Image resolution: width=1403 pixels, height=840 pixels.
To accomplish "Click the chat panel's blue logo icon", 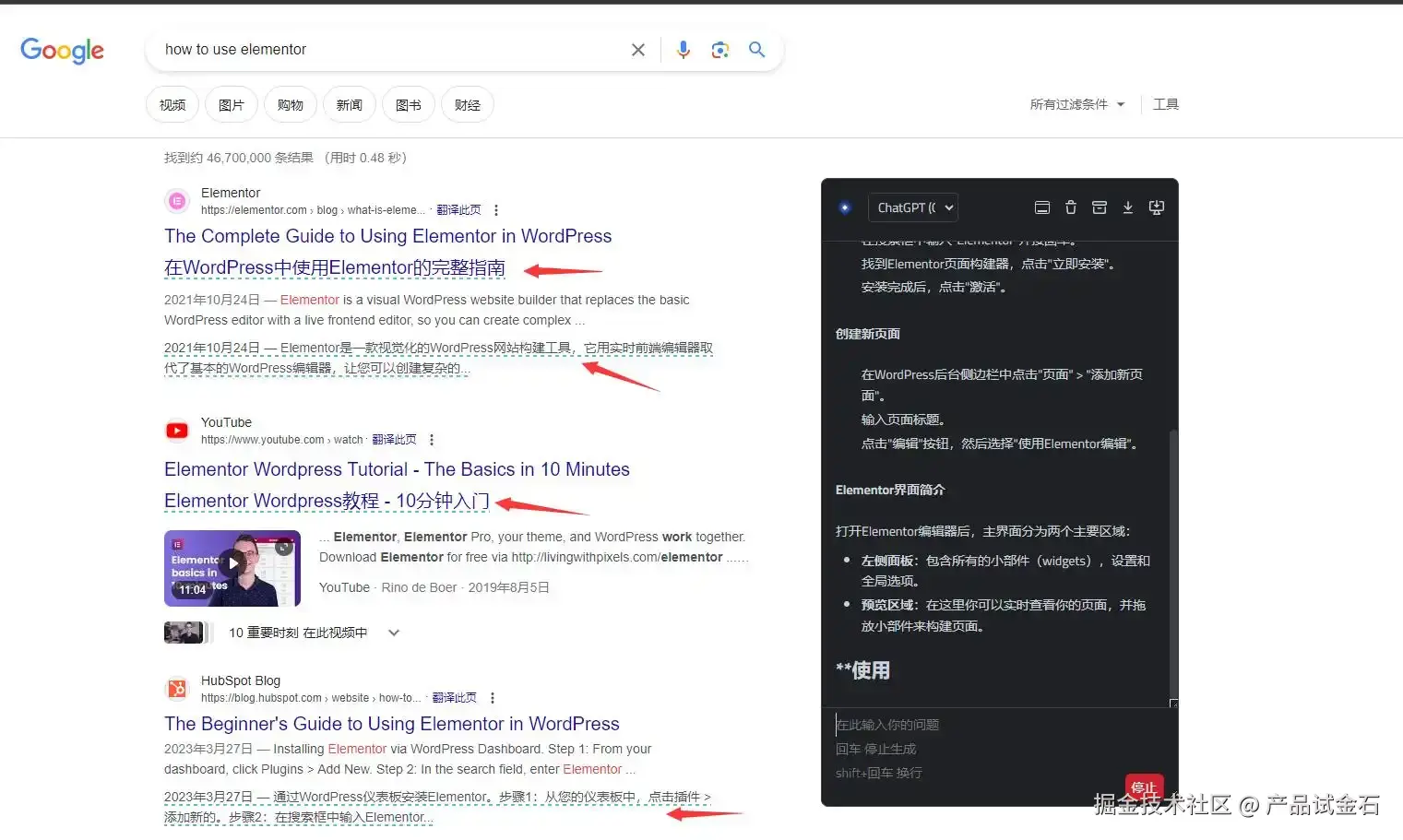I will click(x=845, y=207).
